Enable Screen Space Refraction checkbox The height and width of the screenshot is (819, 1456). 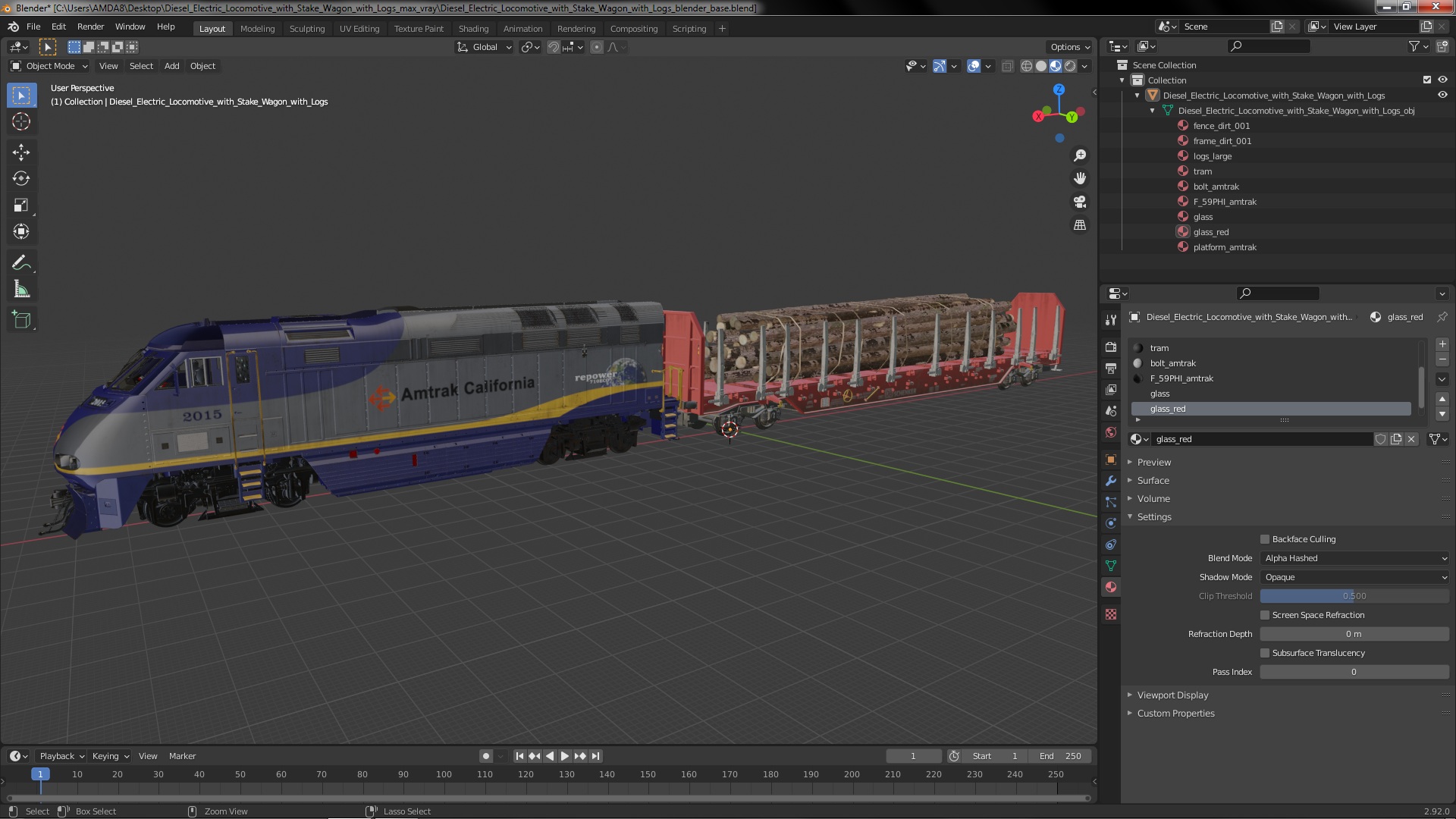coord(1265,615)
